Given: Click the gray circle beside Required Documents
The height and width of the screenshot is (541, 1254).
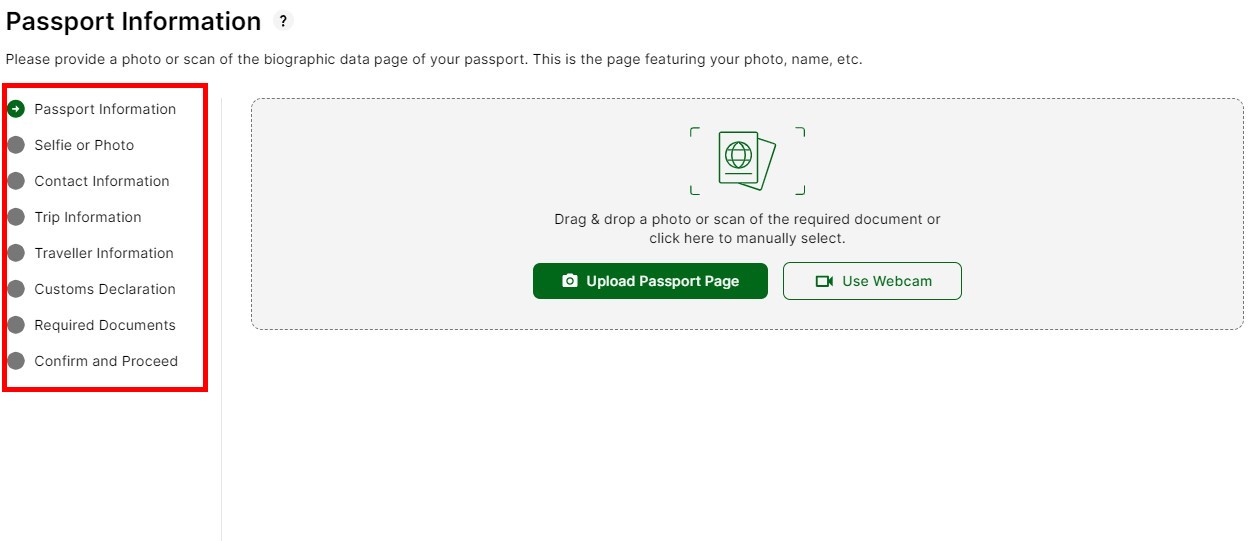Looking at the screenshot, I should (x=16, y=325).
